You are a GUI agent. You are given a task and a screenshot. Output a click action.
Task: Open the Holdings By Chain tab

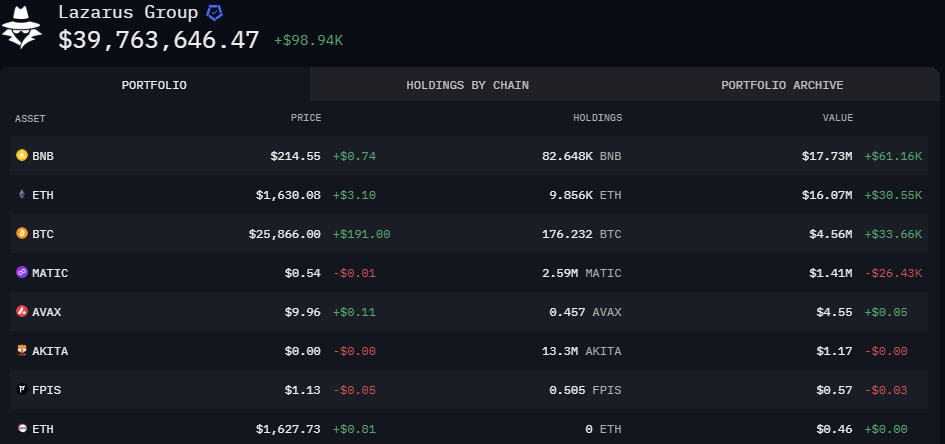(467, 85)
